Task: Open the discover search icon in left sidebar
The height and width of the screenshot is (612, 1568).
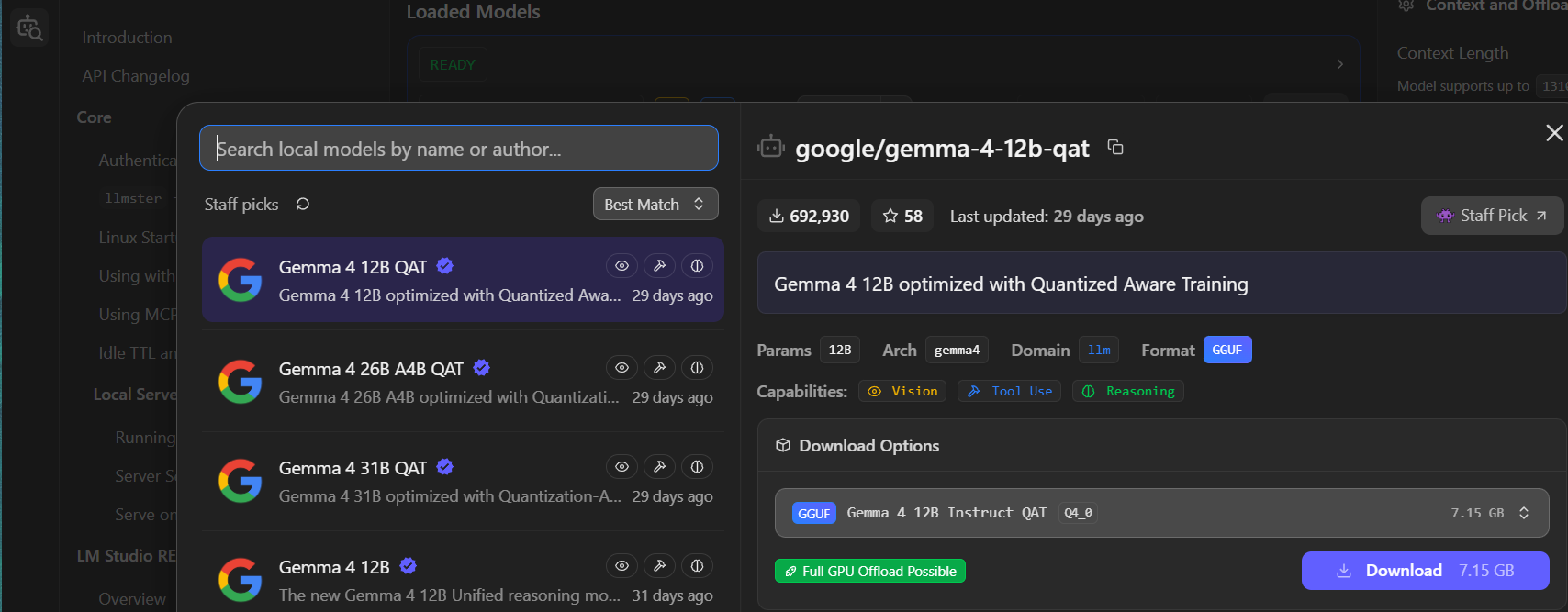Action: 29,28
